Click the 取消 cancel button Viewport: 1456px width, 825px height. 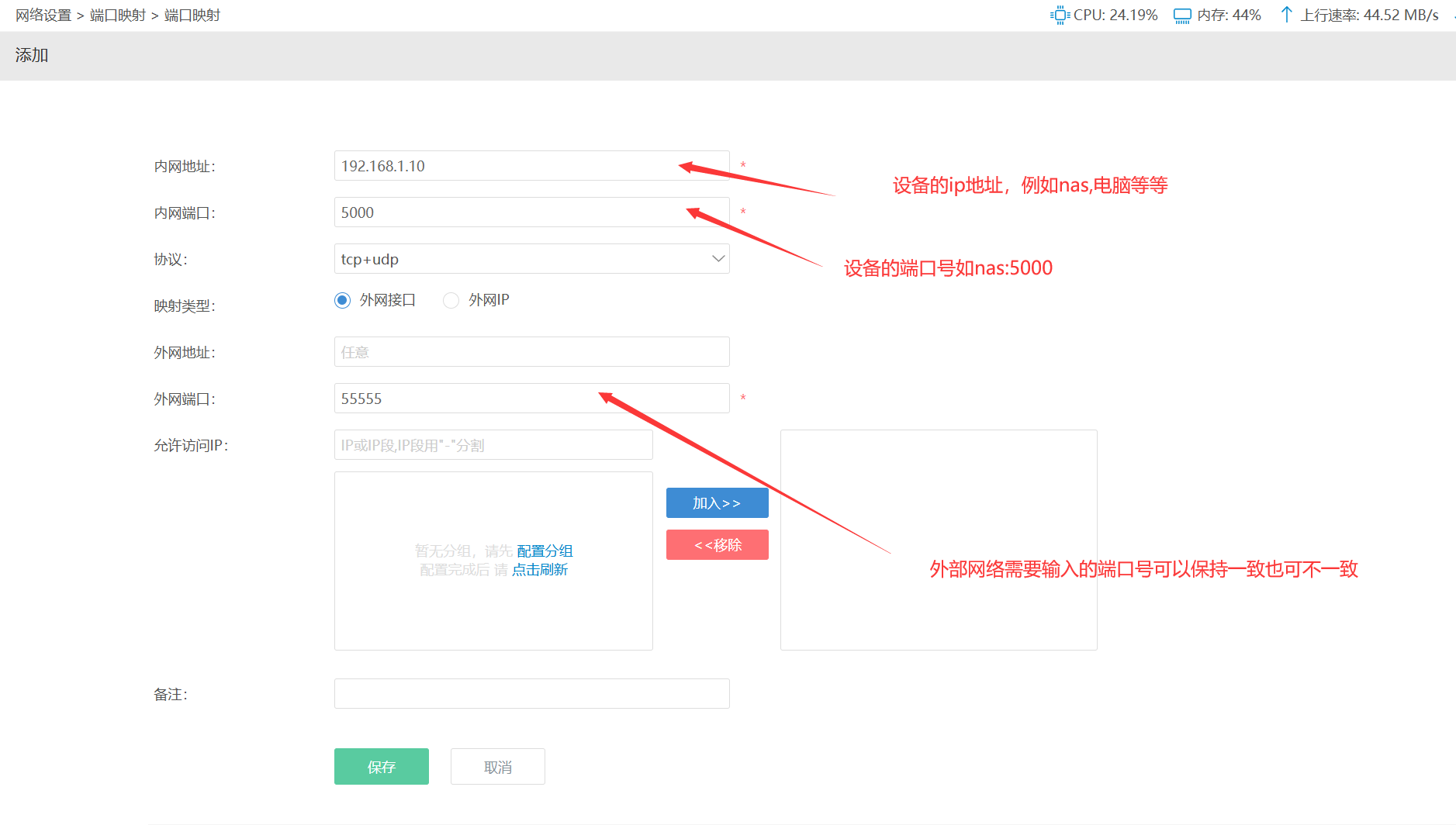pyautogui.click(x=497, y=766)
